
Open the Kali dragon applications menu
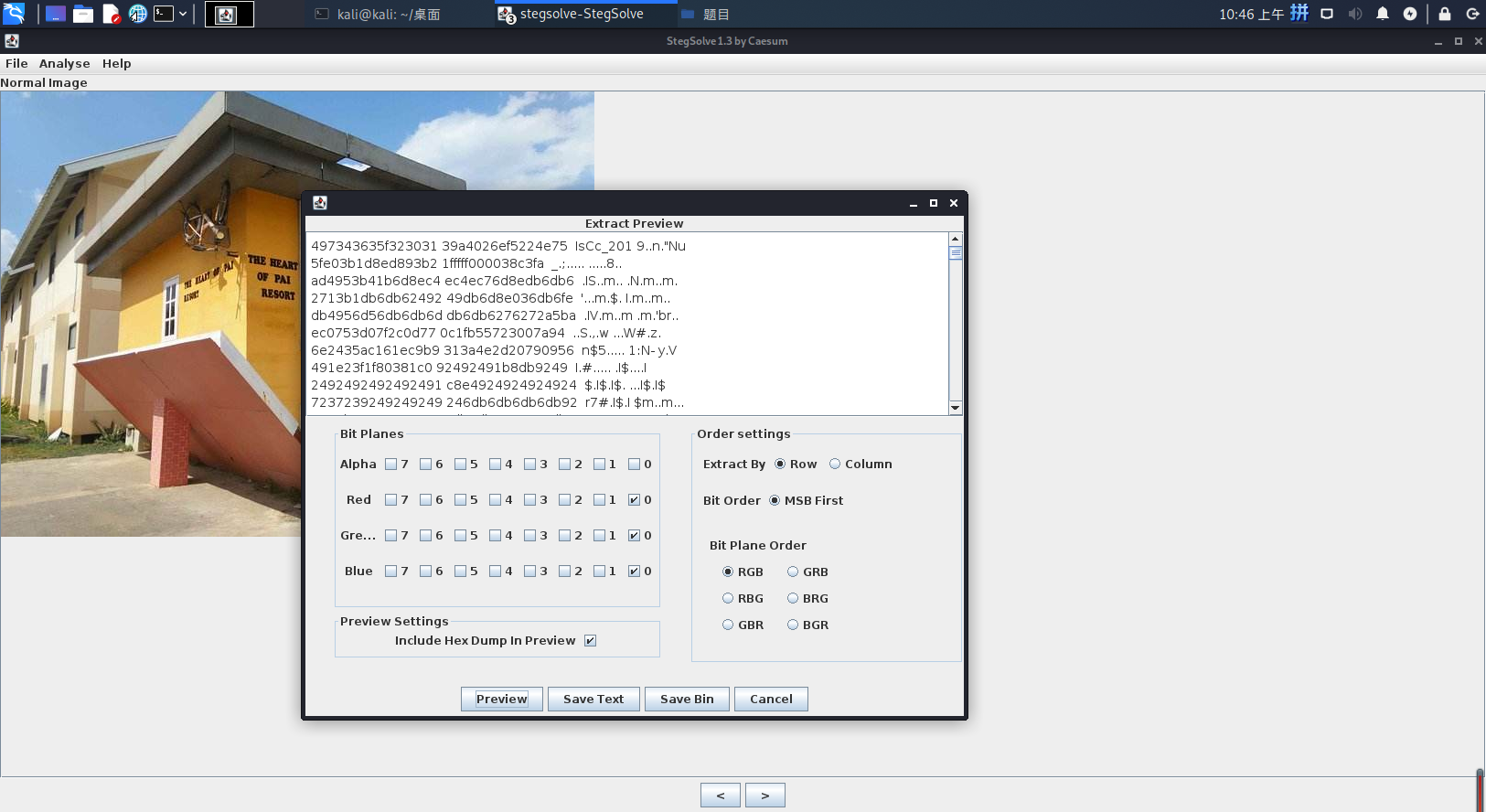(x=14, y=14)
